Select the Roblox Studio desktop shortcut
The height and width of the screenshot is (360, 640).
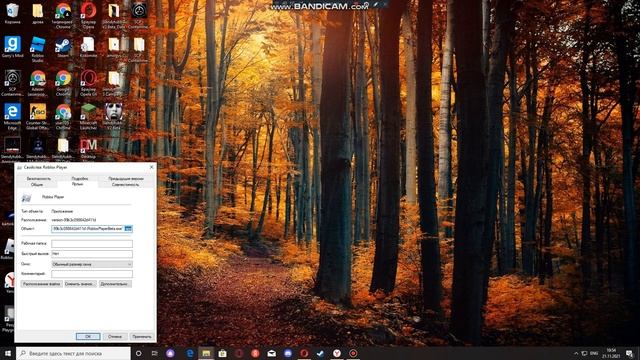point(38,48)
